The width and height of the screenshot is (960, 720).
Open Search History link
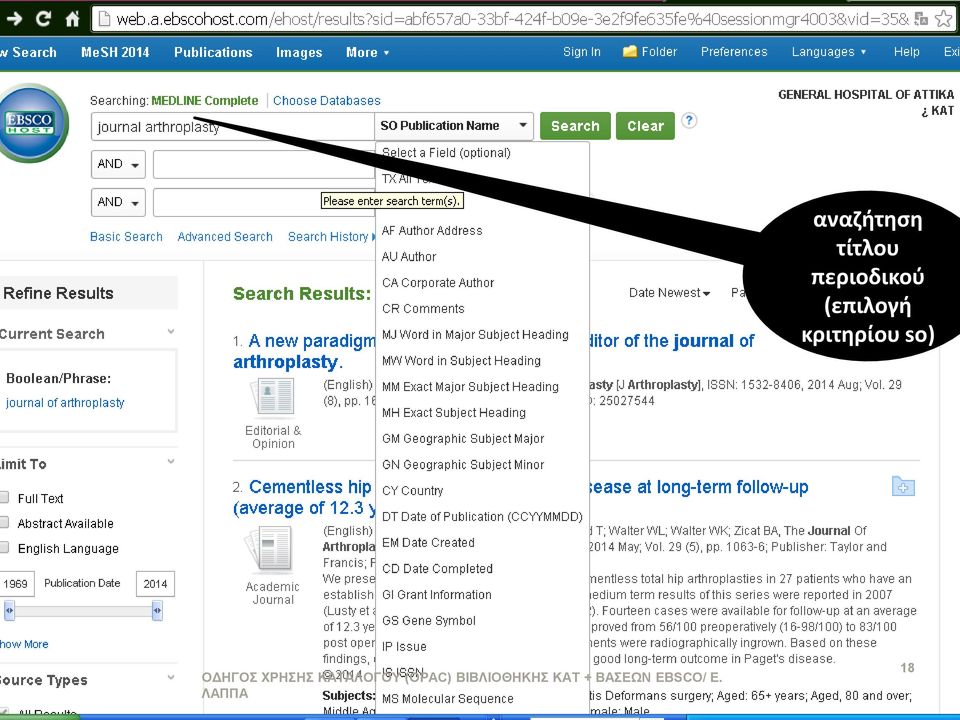tap(328, 237)
